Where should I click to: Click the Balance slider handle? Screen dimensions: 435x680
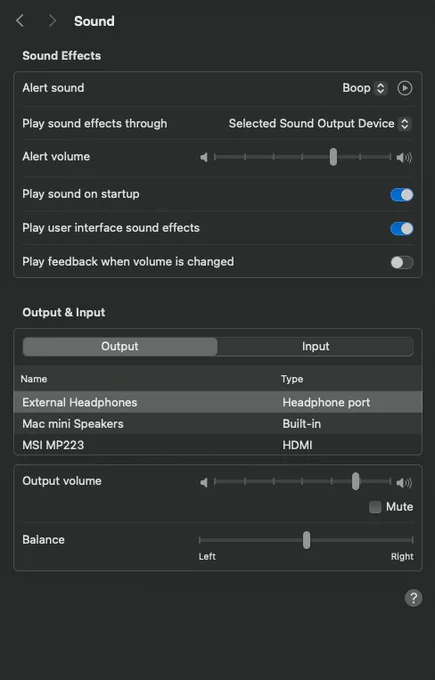pyautogui.click(x=307, y=540)
